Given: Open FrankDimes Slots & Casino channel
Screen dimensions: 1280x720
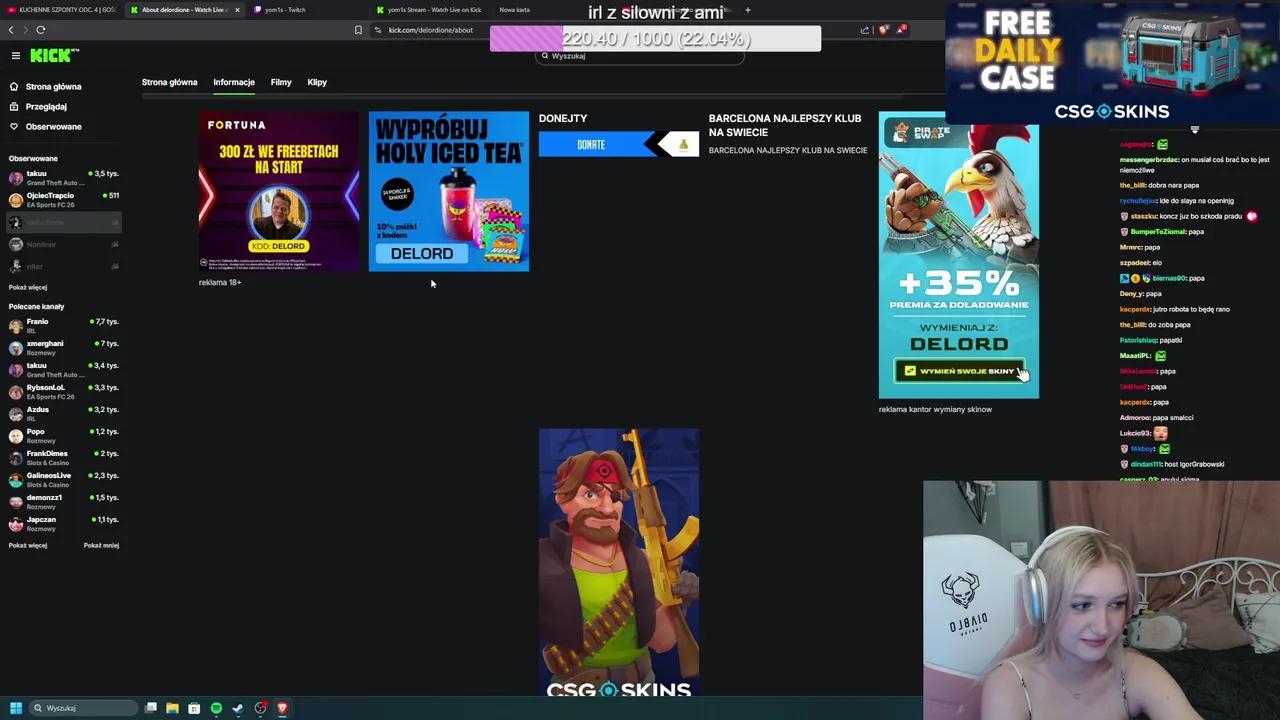Looking at the screenshot, I should click(x=64, y=458).
